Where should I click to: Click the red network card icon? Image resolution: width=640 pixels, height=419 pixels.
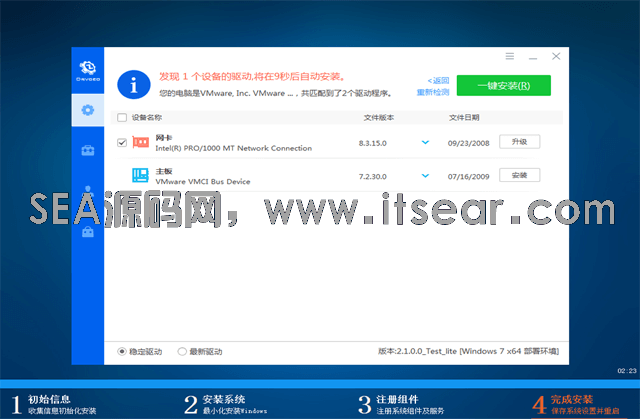[x=141, y=142]
